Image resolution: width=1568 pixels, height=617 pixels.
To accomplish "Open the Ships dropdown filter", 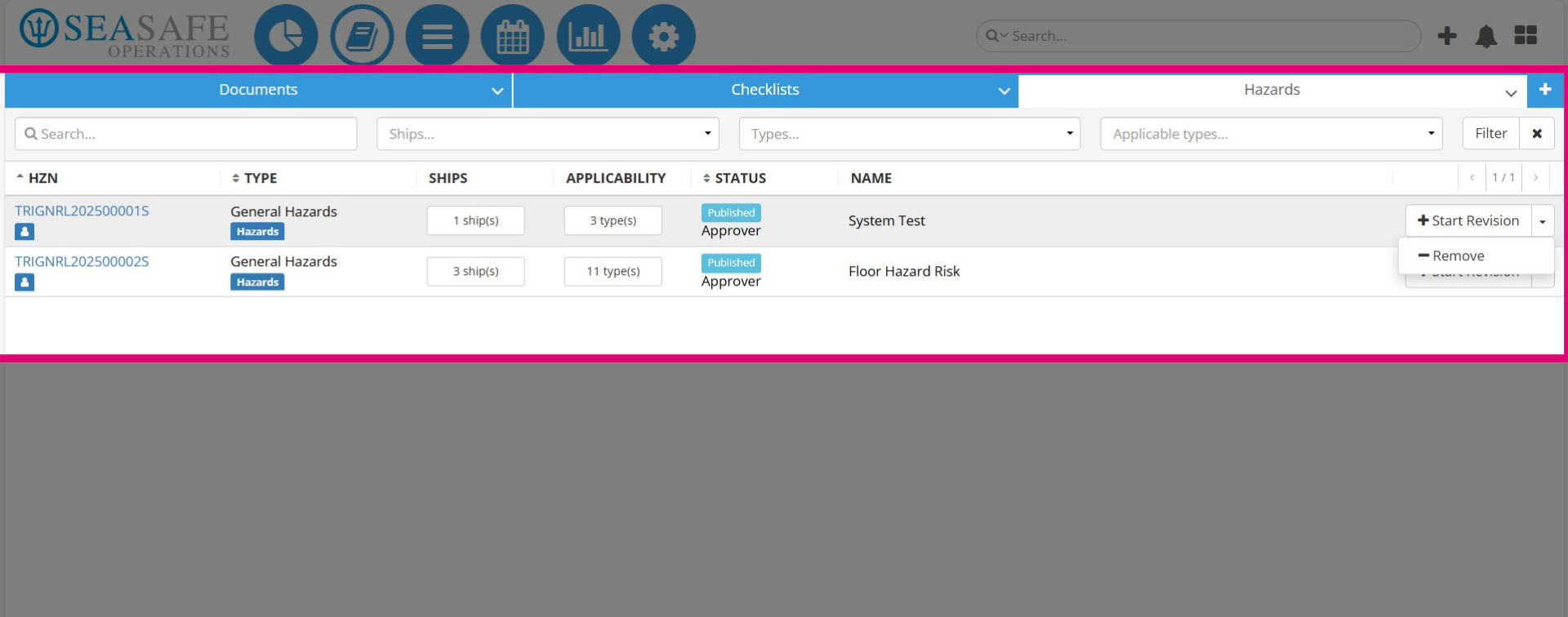I will [548, 134].
